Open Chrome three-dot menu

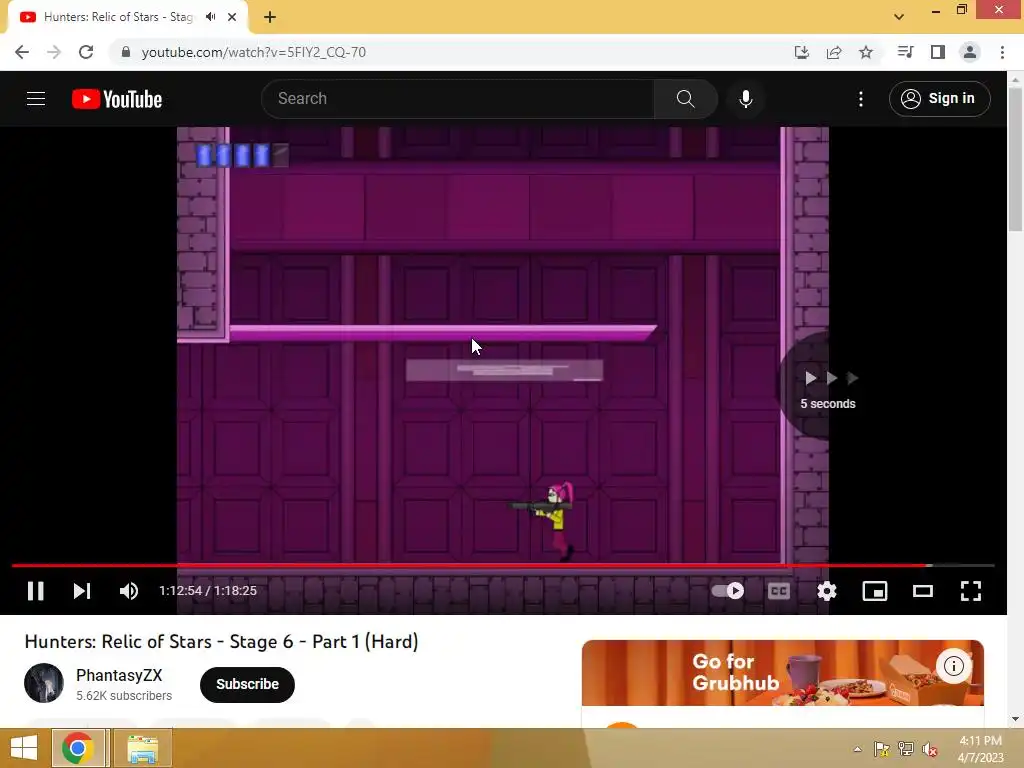coord(1002,52)
